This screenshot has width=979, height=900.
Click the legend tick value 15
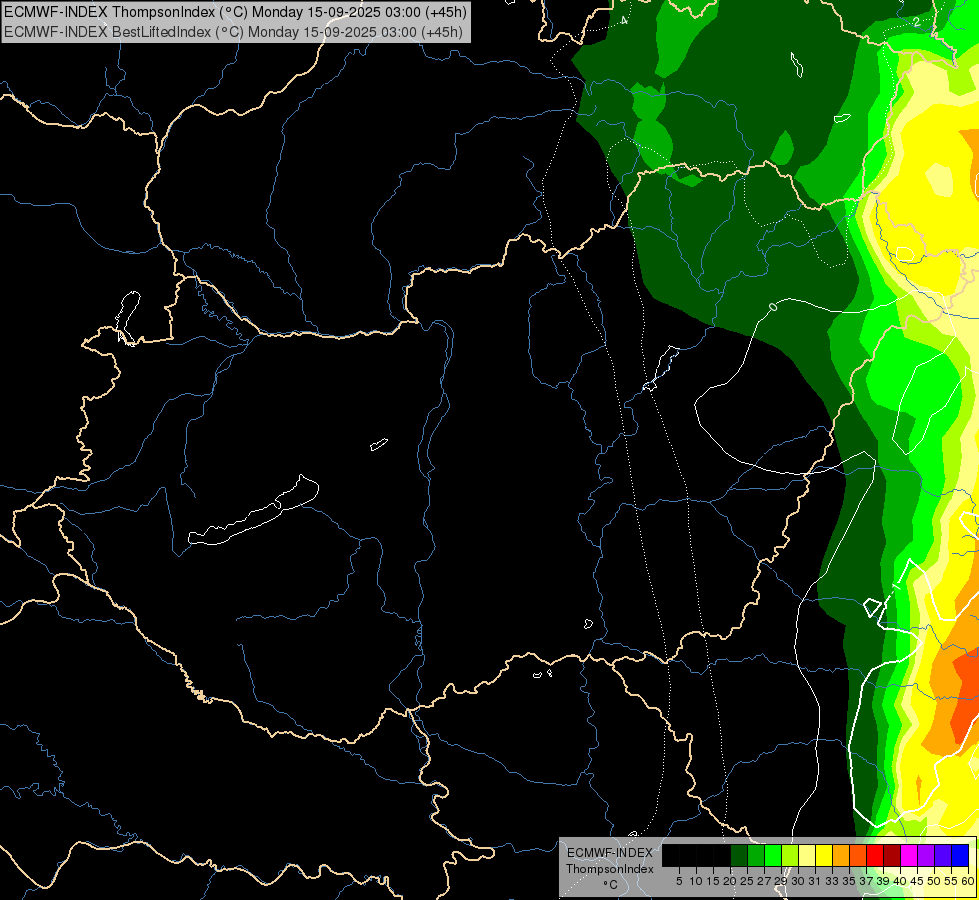pyautogui.click(x=713, y=881)
